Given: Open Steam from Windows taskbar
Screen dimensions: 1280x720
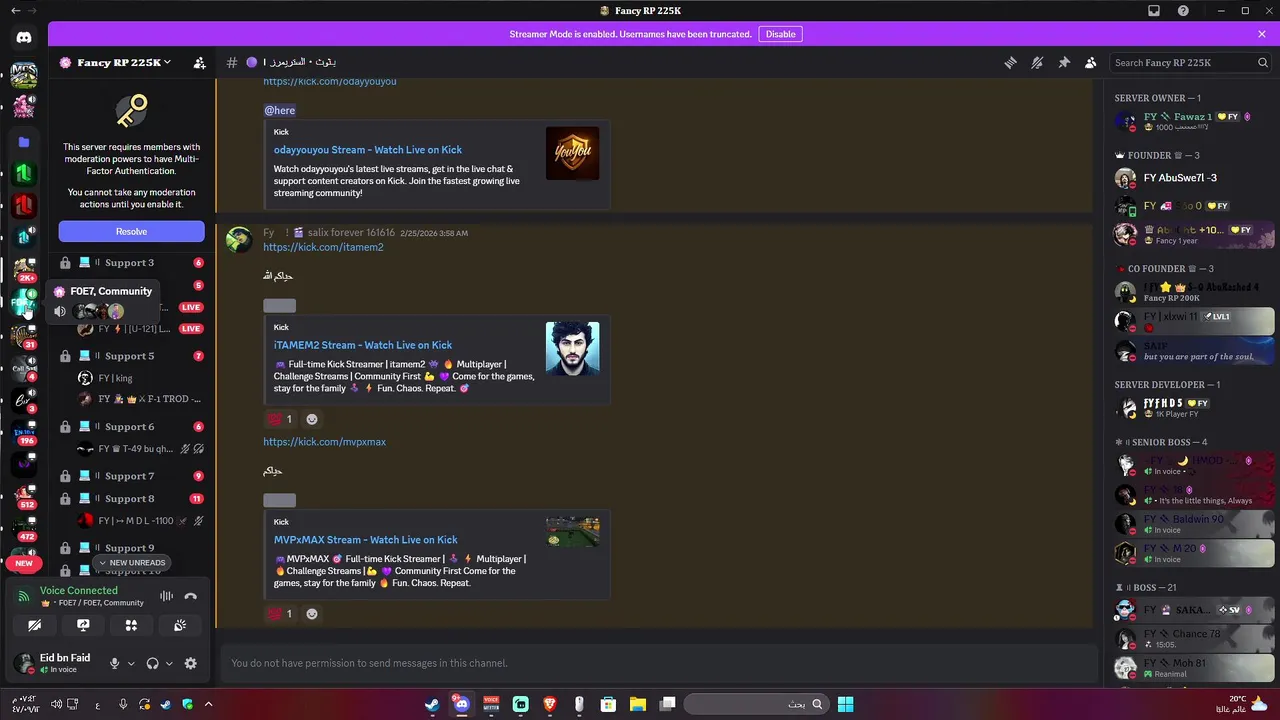Looking at the screenshot, I should pos(431,704).
